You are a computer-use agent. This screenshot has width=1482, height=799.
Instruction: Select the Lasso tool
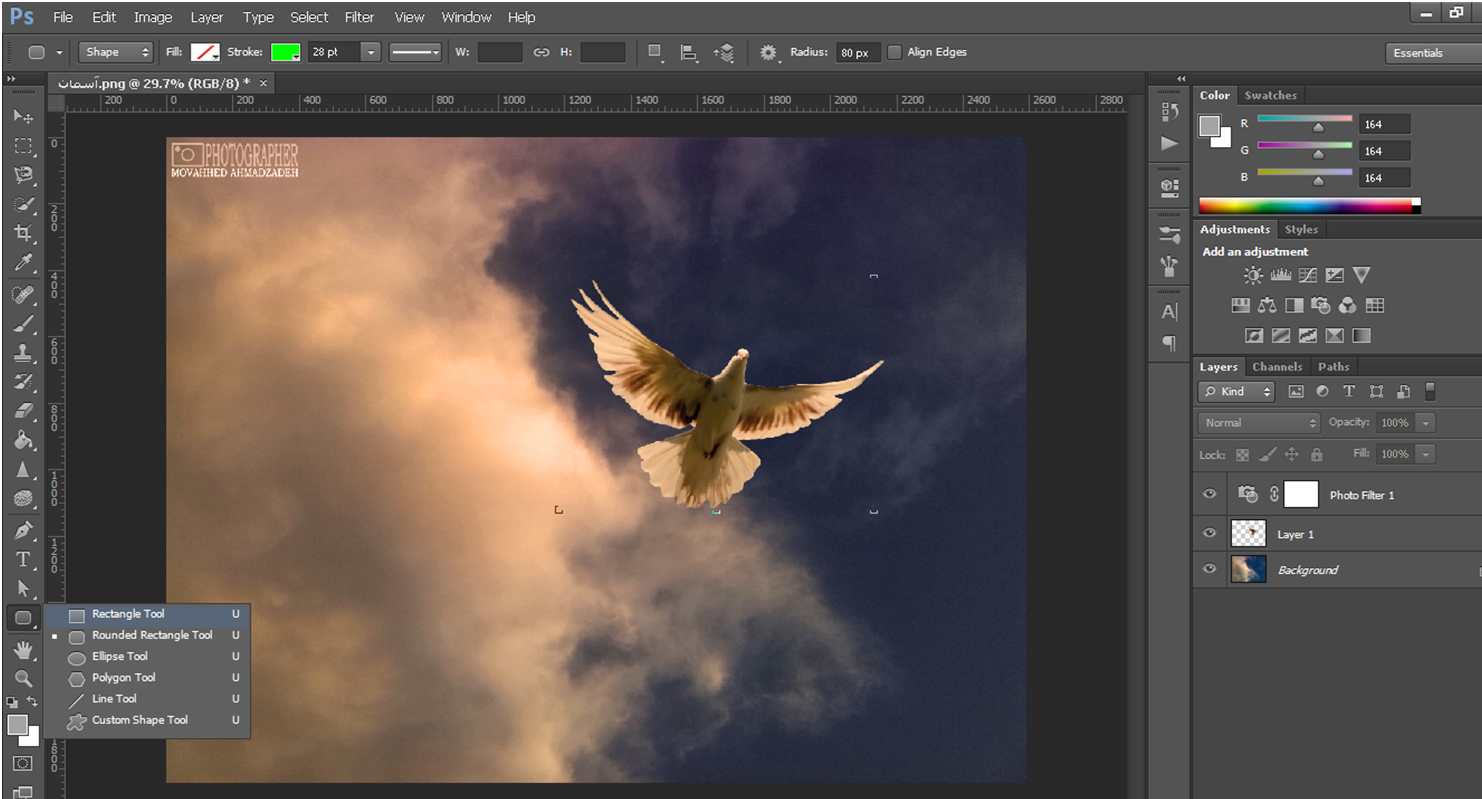pyautogui.click(x=23, y=175)
